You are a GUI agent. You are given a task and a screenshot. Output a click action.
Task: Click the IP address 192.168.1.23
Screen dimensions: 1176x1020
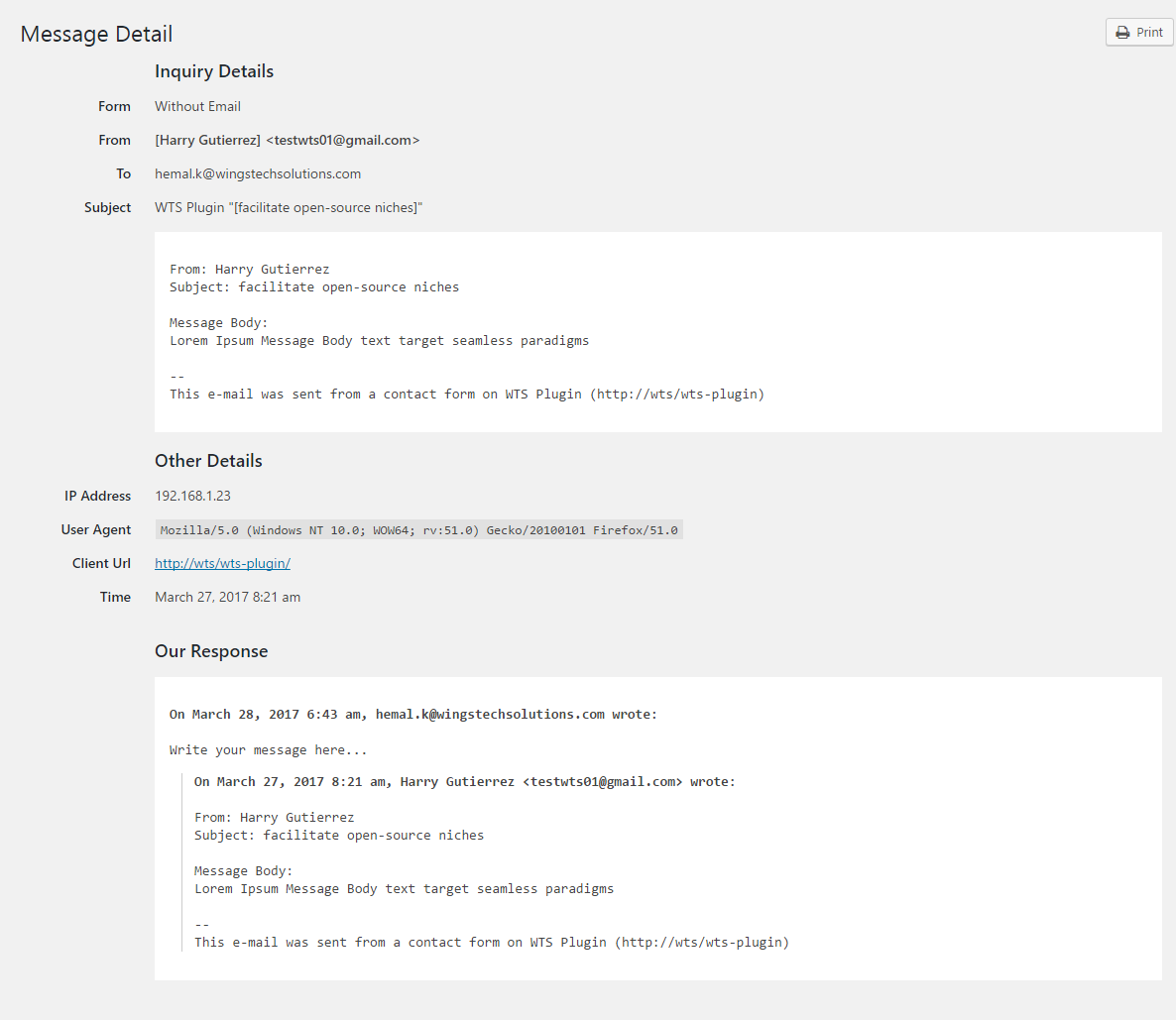tap(192, 496)
